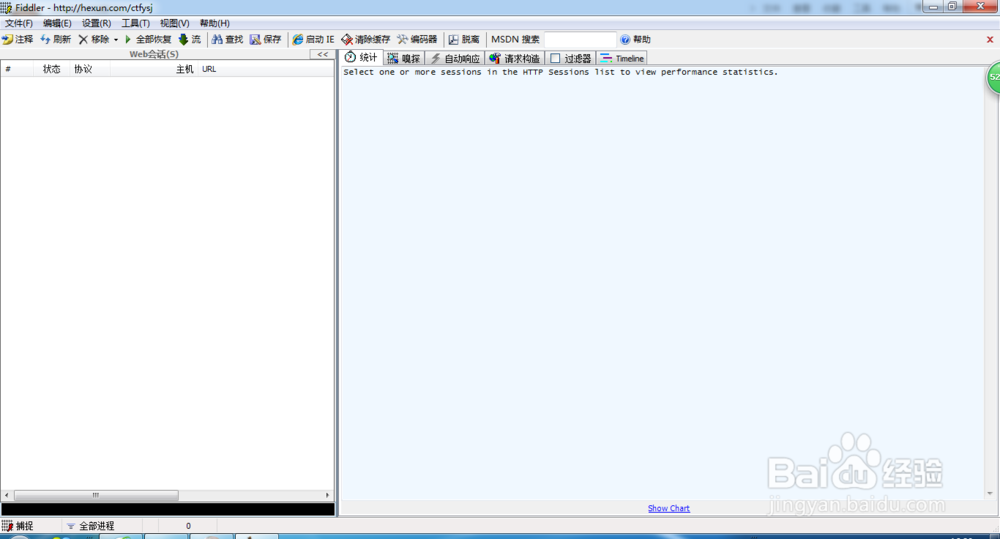Viewport: 1000px width, 539px height.
Task: Click into the MSDN 搜索 input field
Action: pyautogui.click(x=580, y=40)
